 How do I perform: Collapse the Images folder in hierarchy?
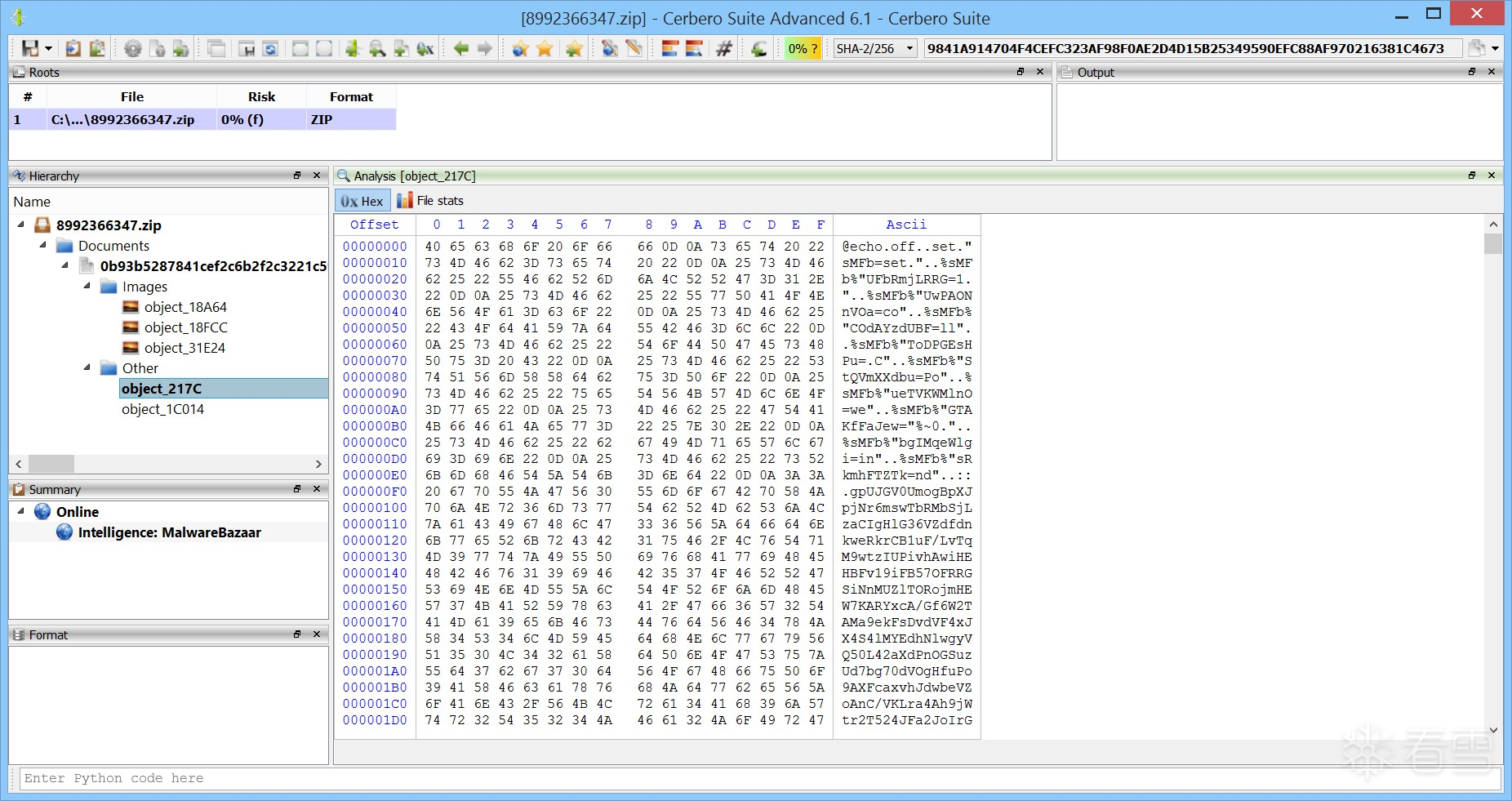(x=87, y=287)
